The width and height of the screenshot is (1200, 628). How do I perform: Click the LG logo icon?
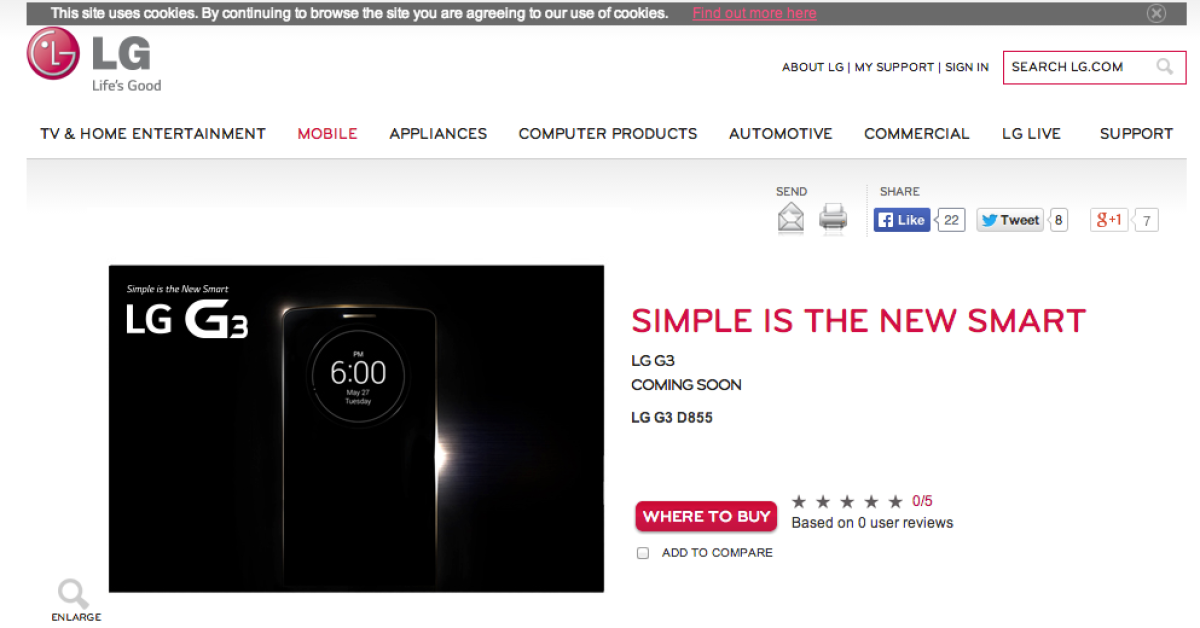click(53, 53)
